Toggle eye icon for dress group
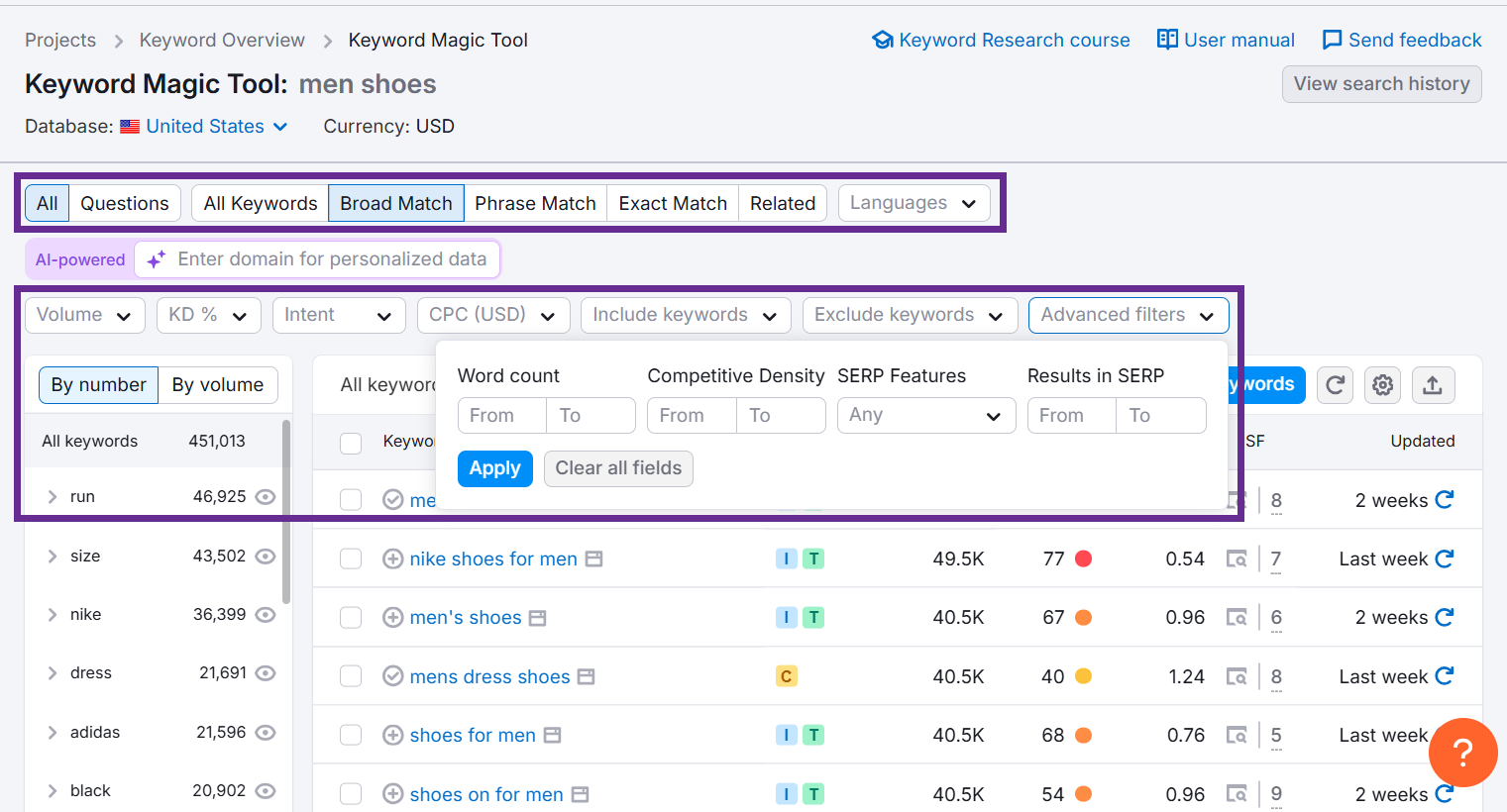Image resolution: width=1507 pixels, height=812 pixels. click(266, 673)
